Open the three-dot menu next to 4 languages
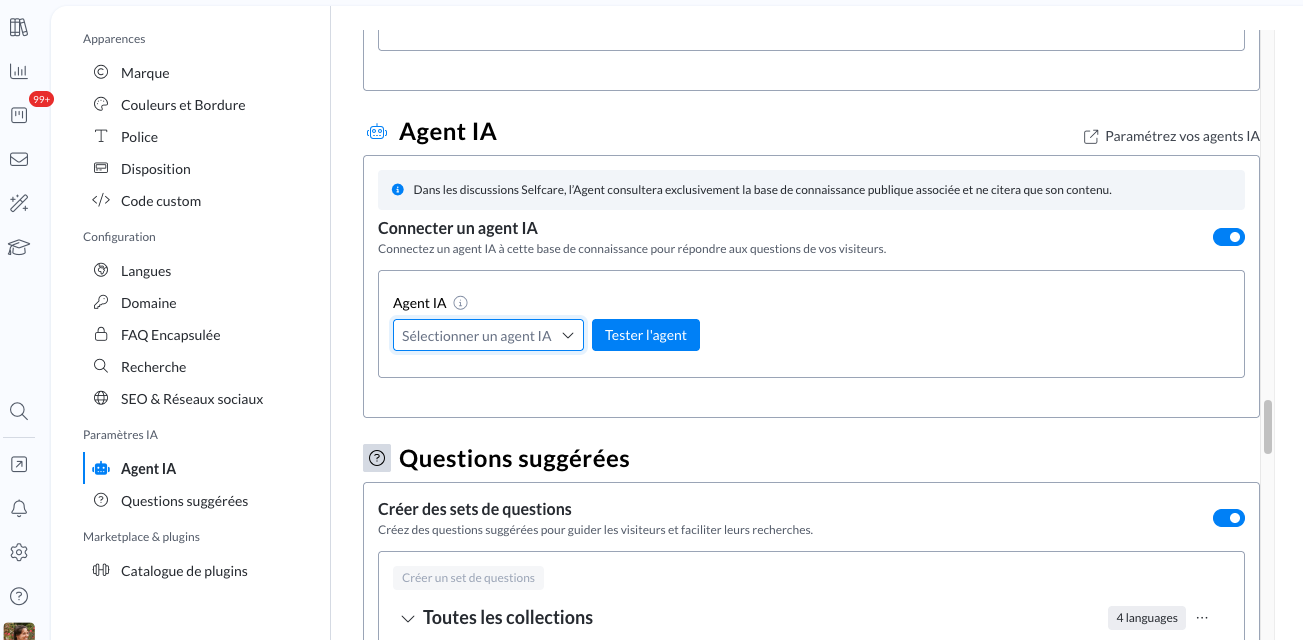This screenshot has width=1303, height=640. coord(1202,618)
